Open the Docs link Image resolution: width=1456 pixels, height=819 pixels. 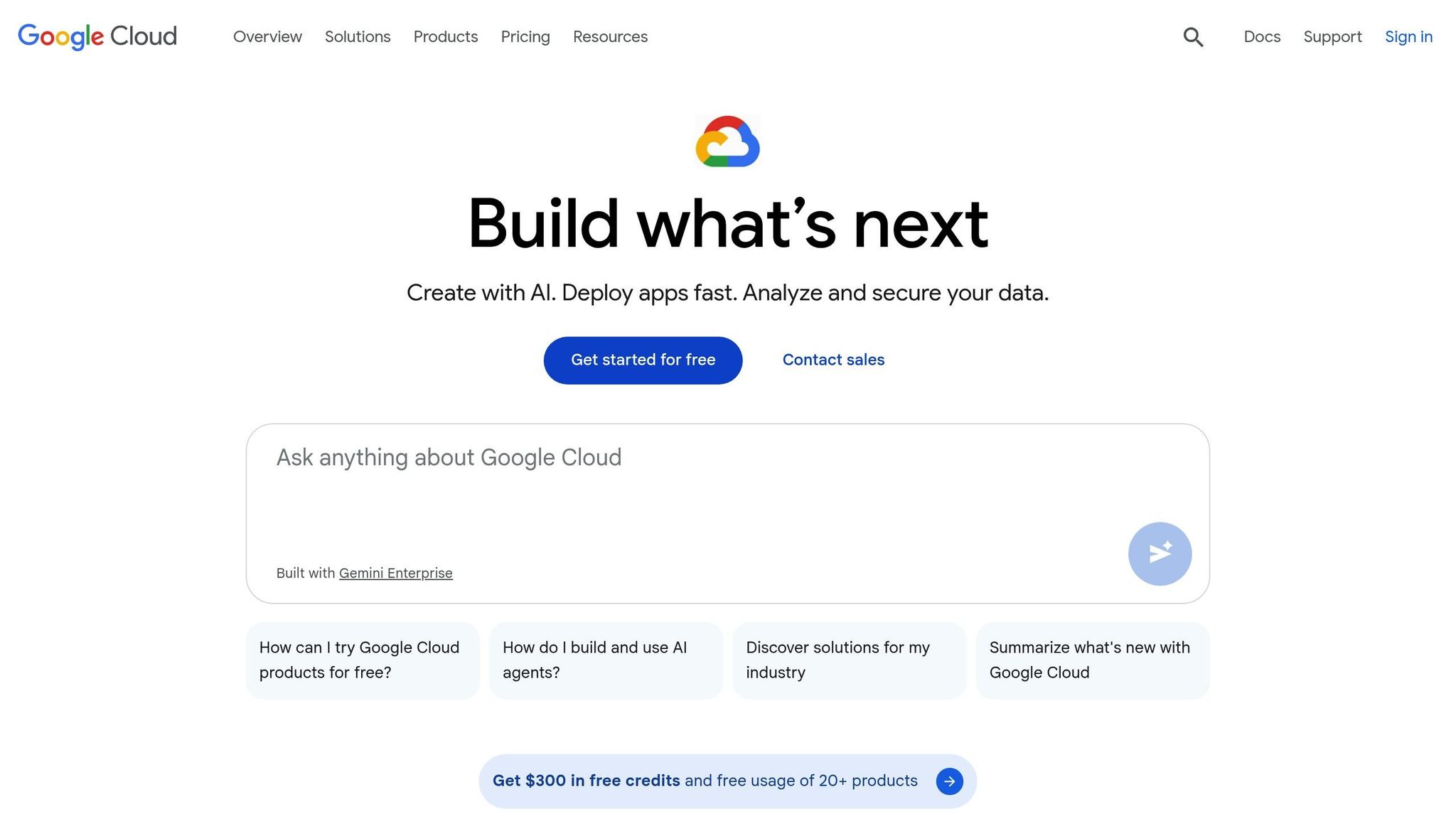[1262, 37]
